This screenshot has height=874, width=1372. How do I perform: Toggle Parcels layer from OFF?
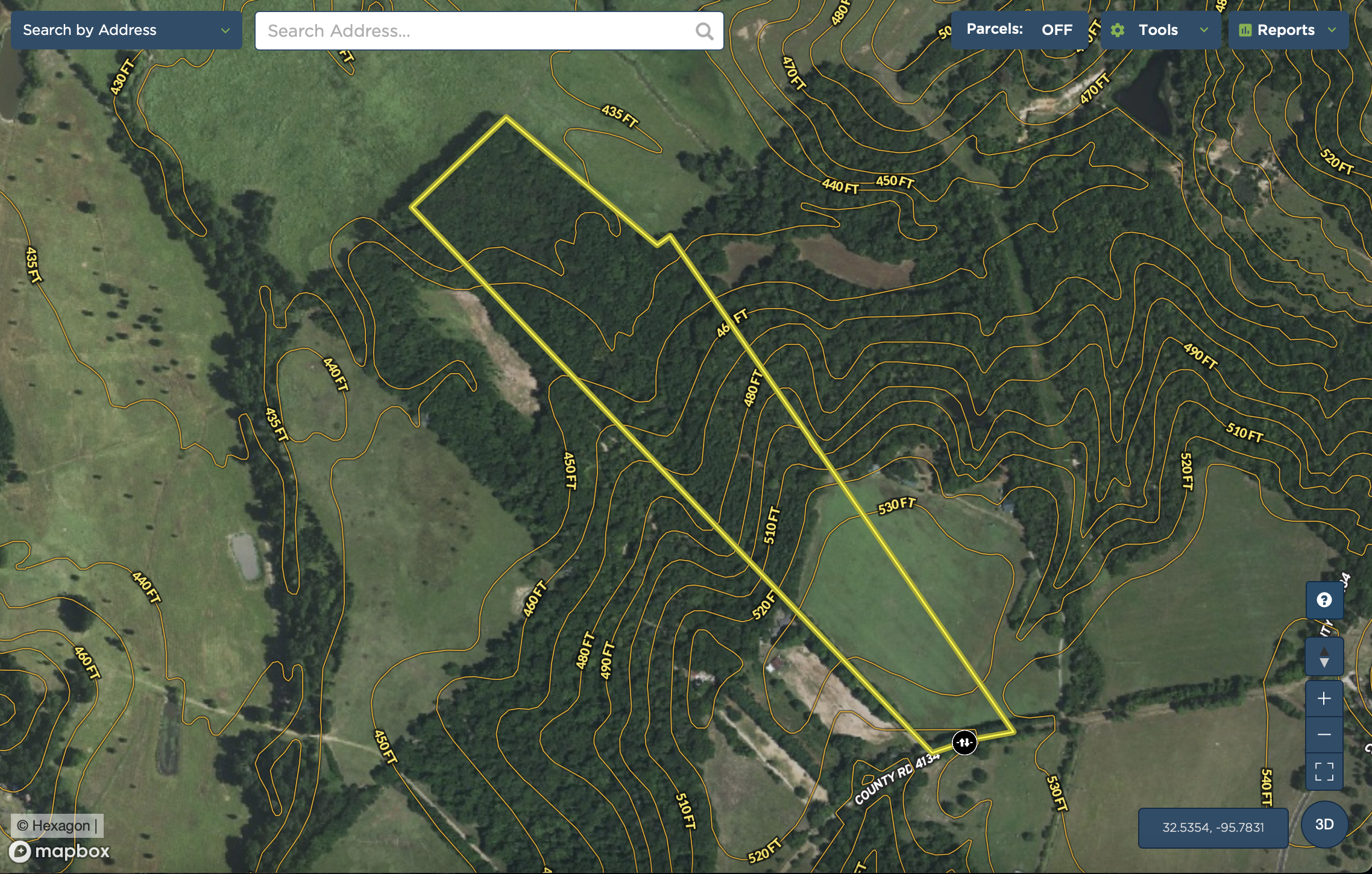pos(1056,30)
